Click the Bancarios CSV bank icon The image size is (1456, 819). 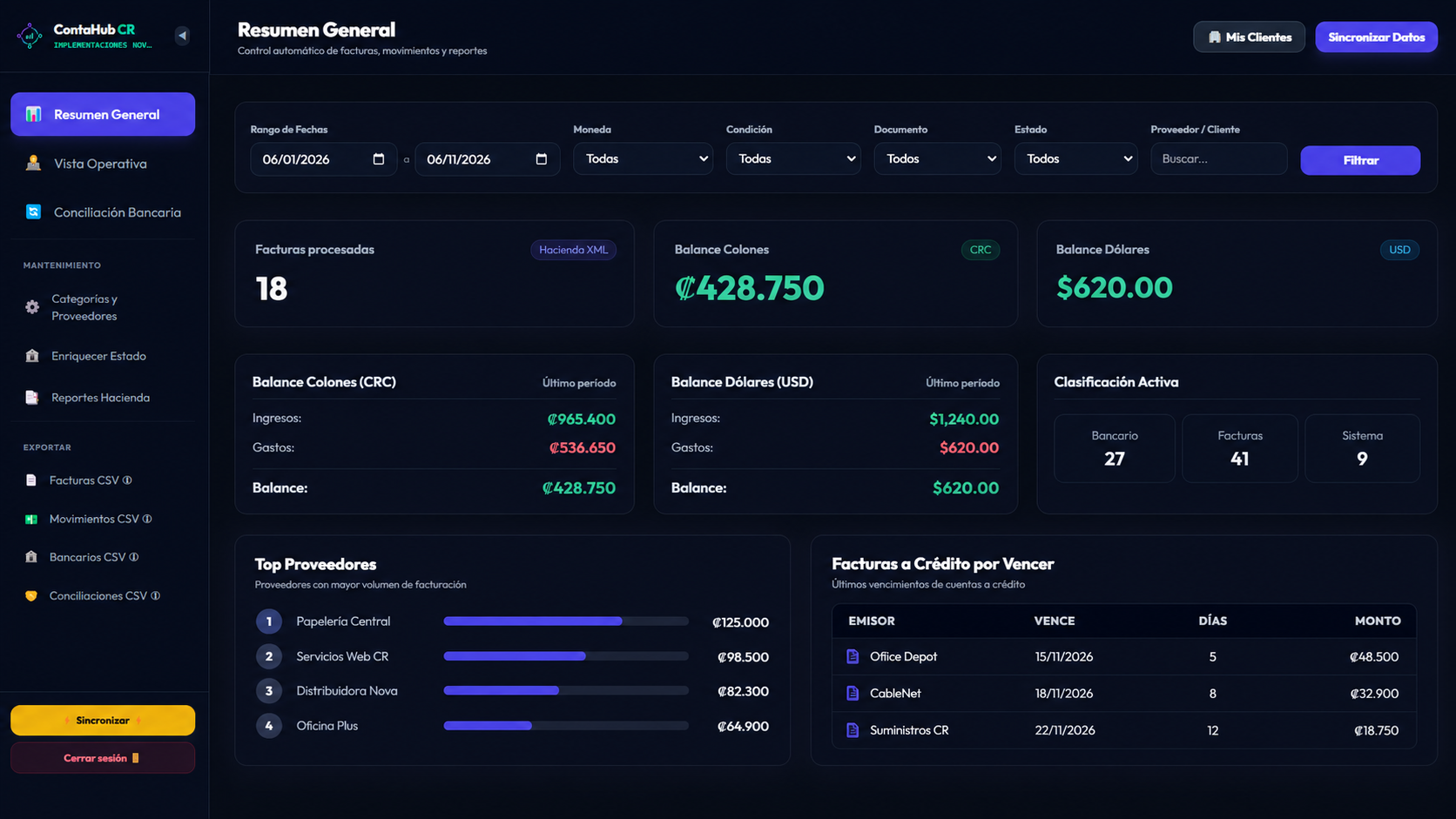tap(31, 557)
